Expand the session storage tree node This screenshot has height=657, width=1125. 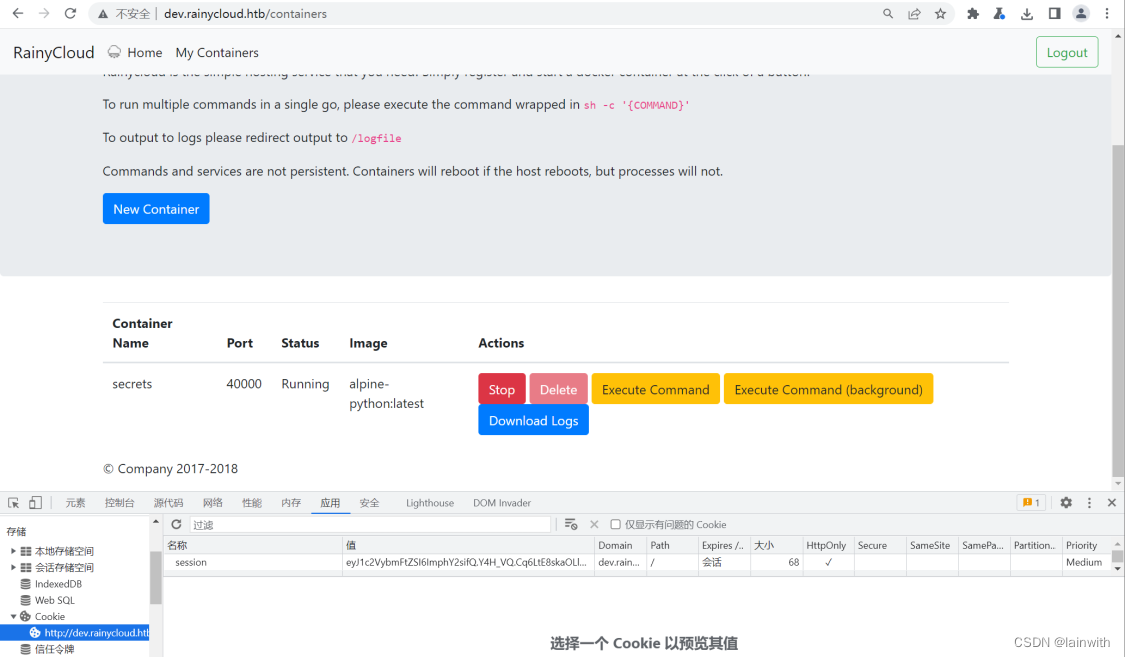pyautogui.click(x=13, y=567)
